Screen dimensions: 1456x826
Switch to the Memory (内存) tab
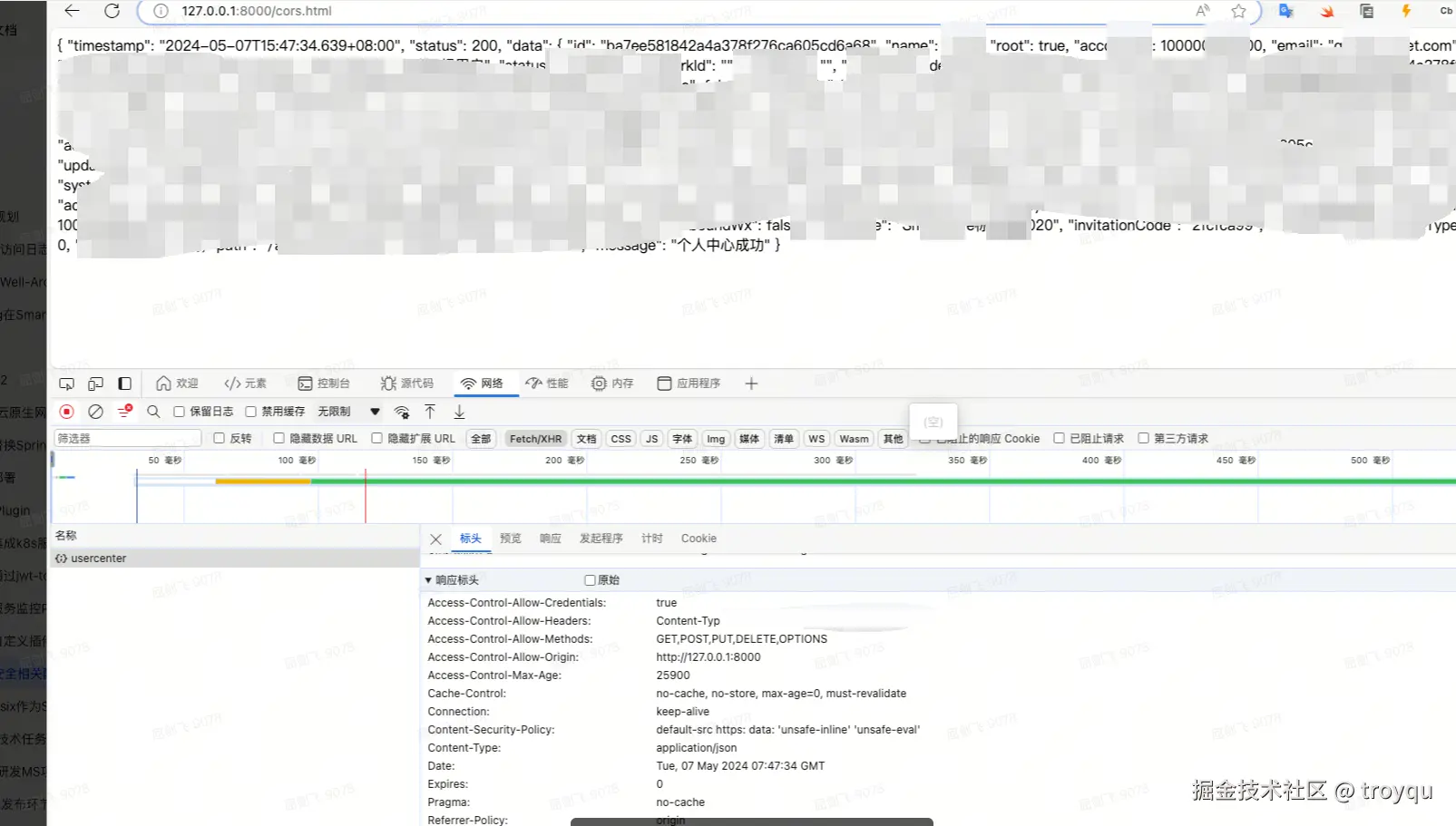(612, 384)
